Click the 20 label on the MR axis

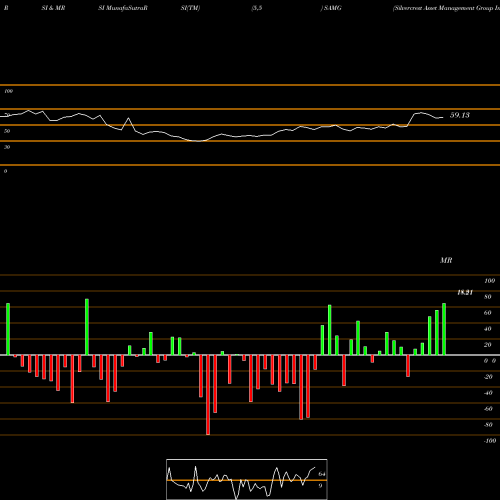coord(487,345)
